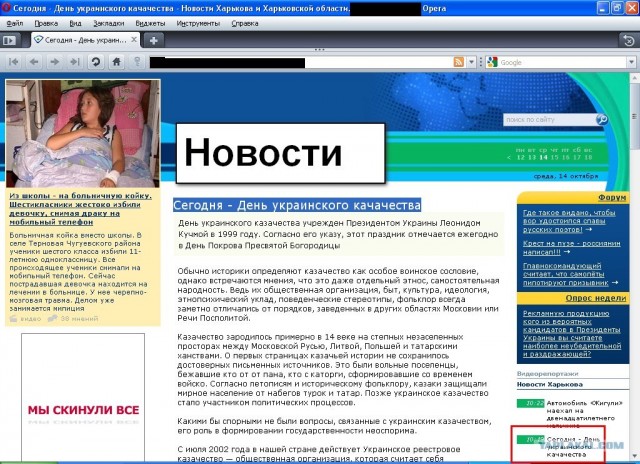Reload the page
Screen dimensions: 640x464
[96, 62]
